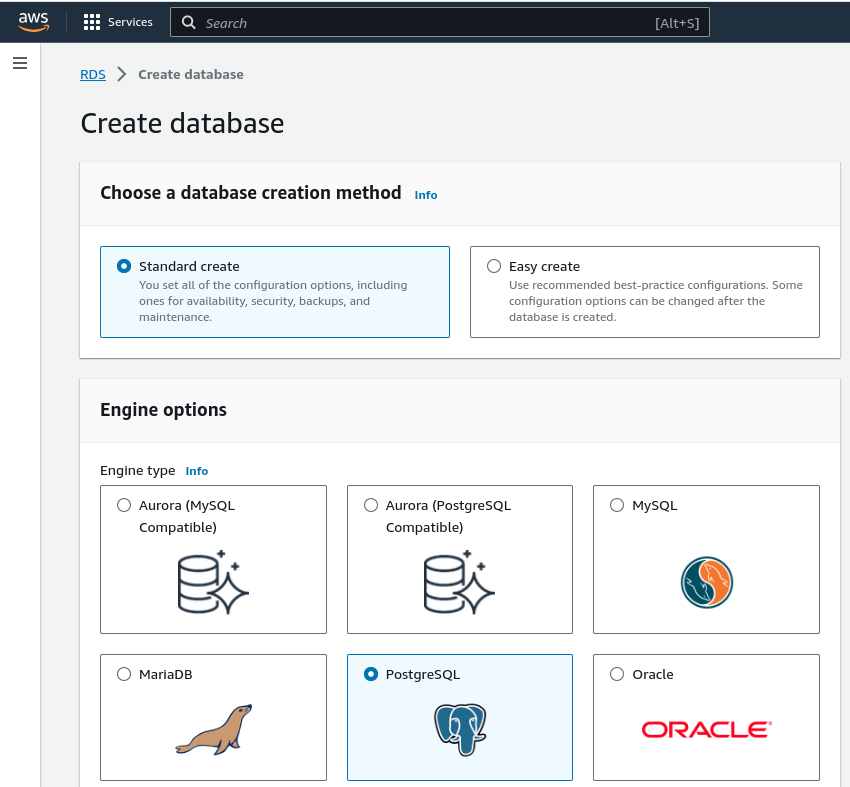
Task: Click Info next to database creation method
Action: click(x=425, y=195)
